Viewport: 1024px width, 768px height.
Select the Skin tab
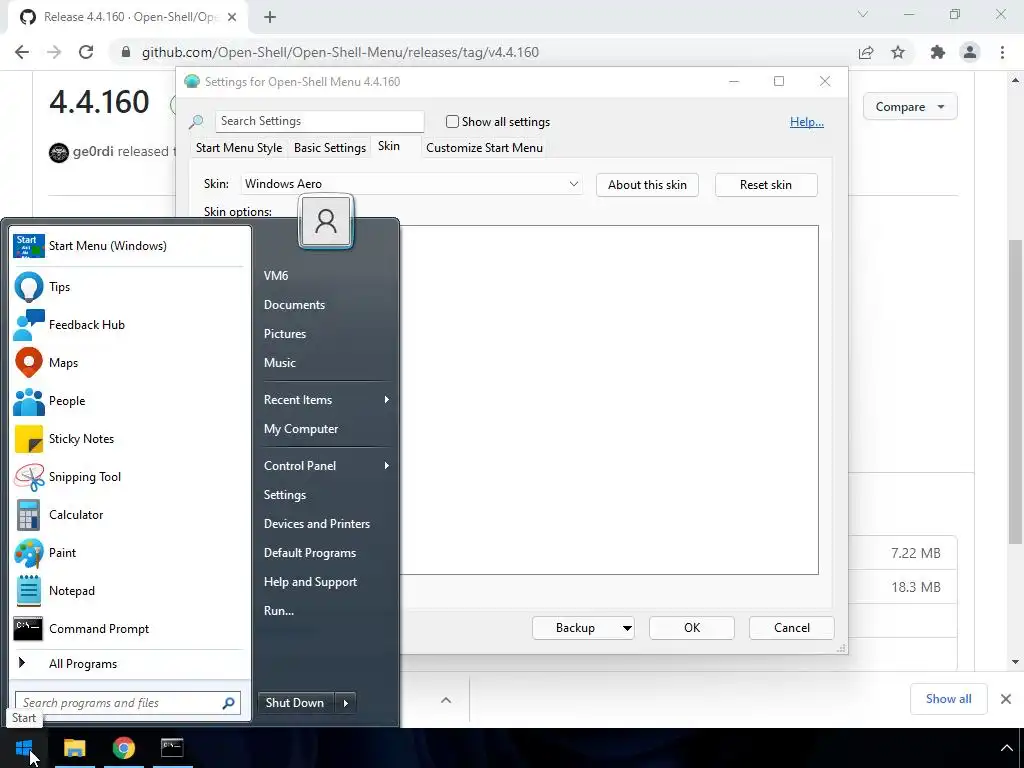(389, 146)
